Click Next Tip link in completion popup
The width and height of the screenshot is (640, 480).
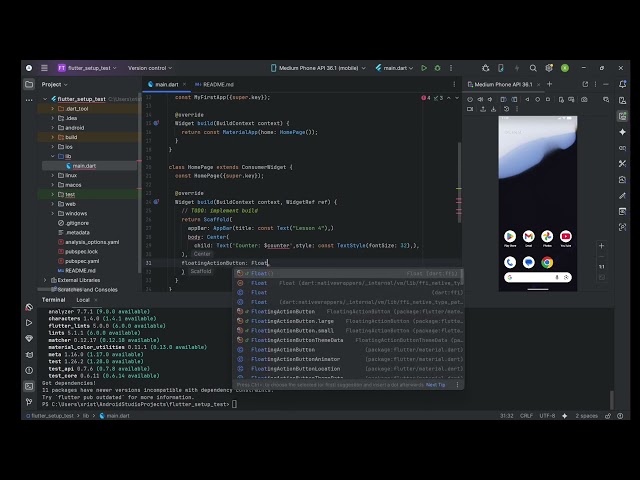coord(436,385)
